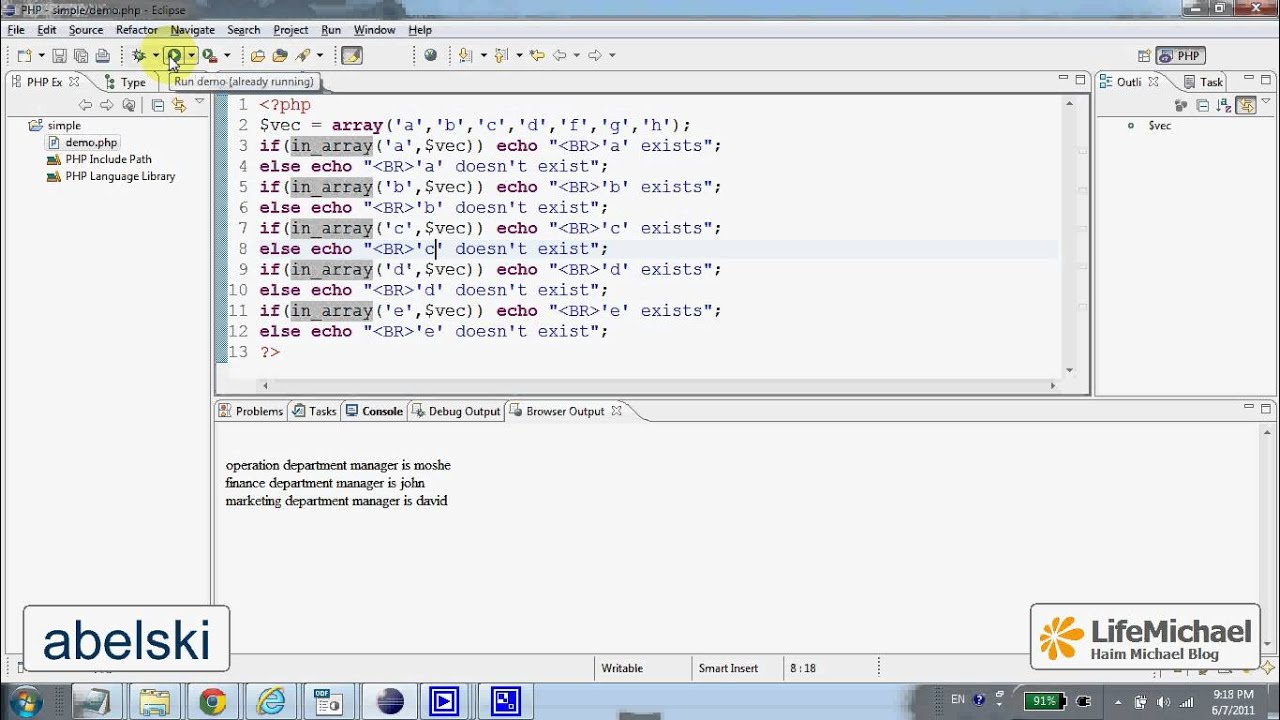Click the Outline alphabetical Sort icon

[1223, 105]
